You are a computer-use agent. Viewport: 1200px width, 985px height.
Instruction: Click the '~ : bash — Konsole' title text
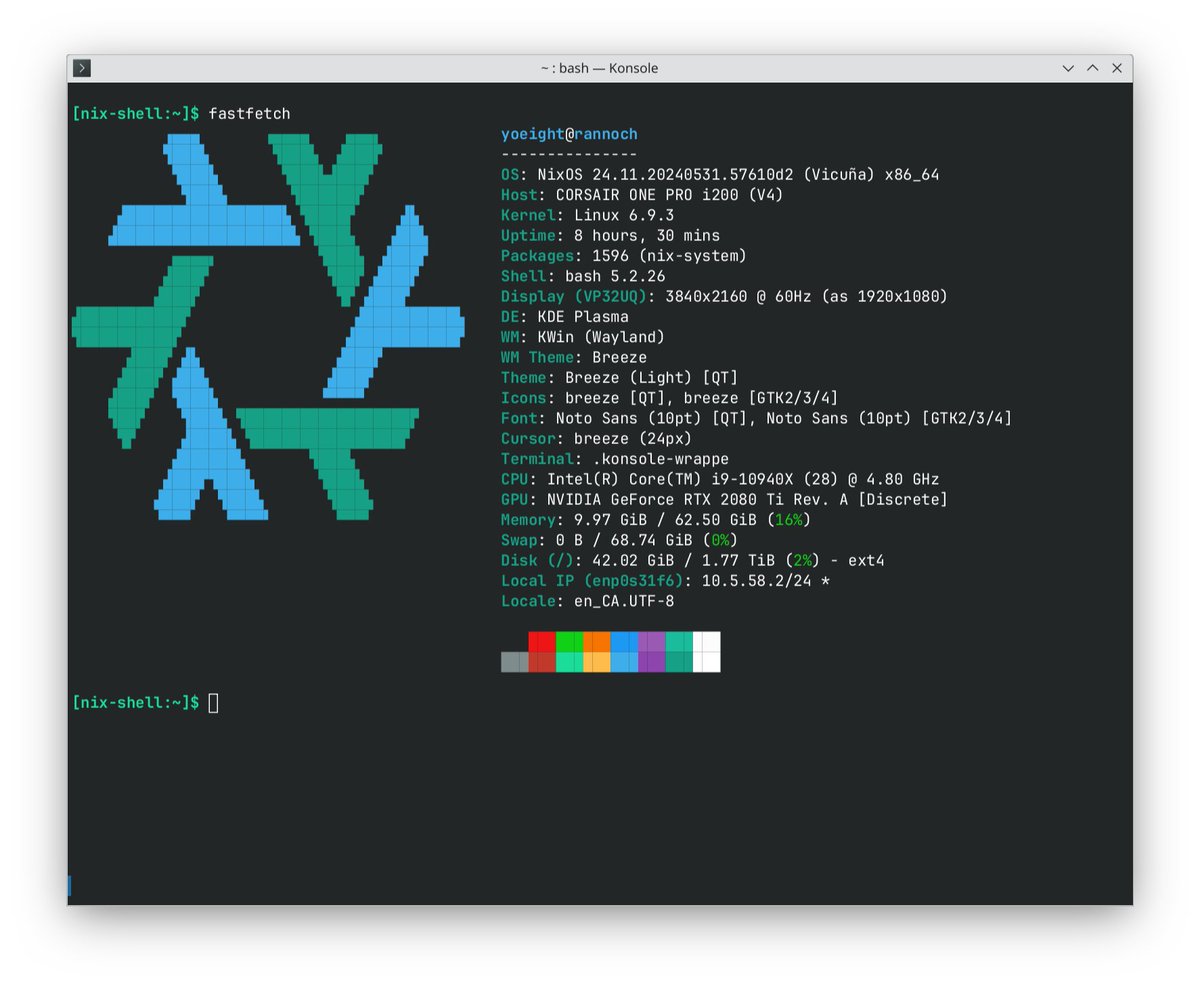click(599, 68)
